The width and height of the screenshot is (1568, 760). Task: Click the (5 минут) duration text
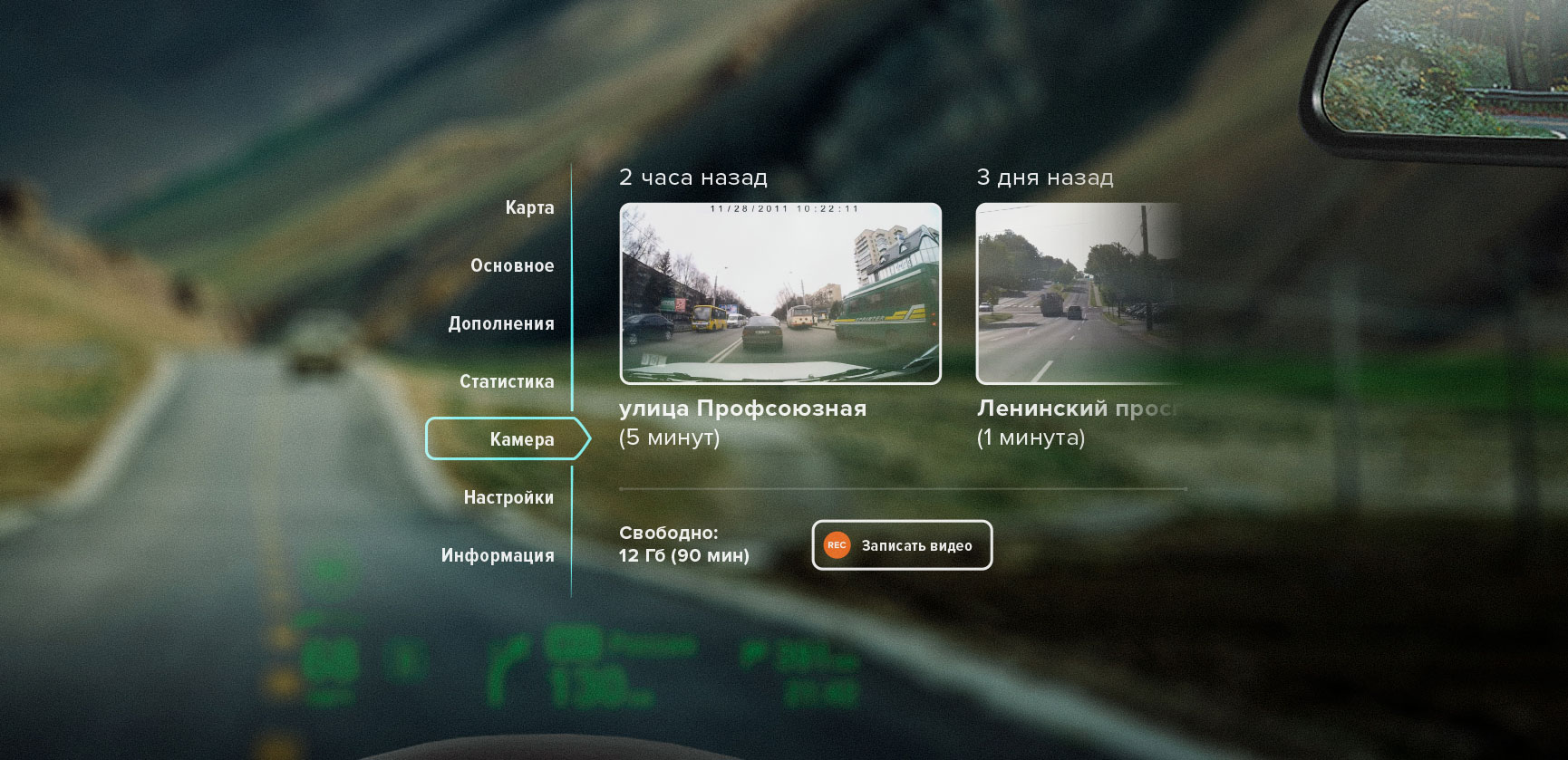point(669,438)
